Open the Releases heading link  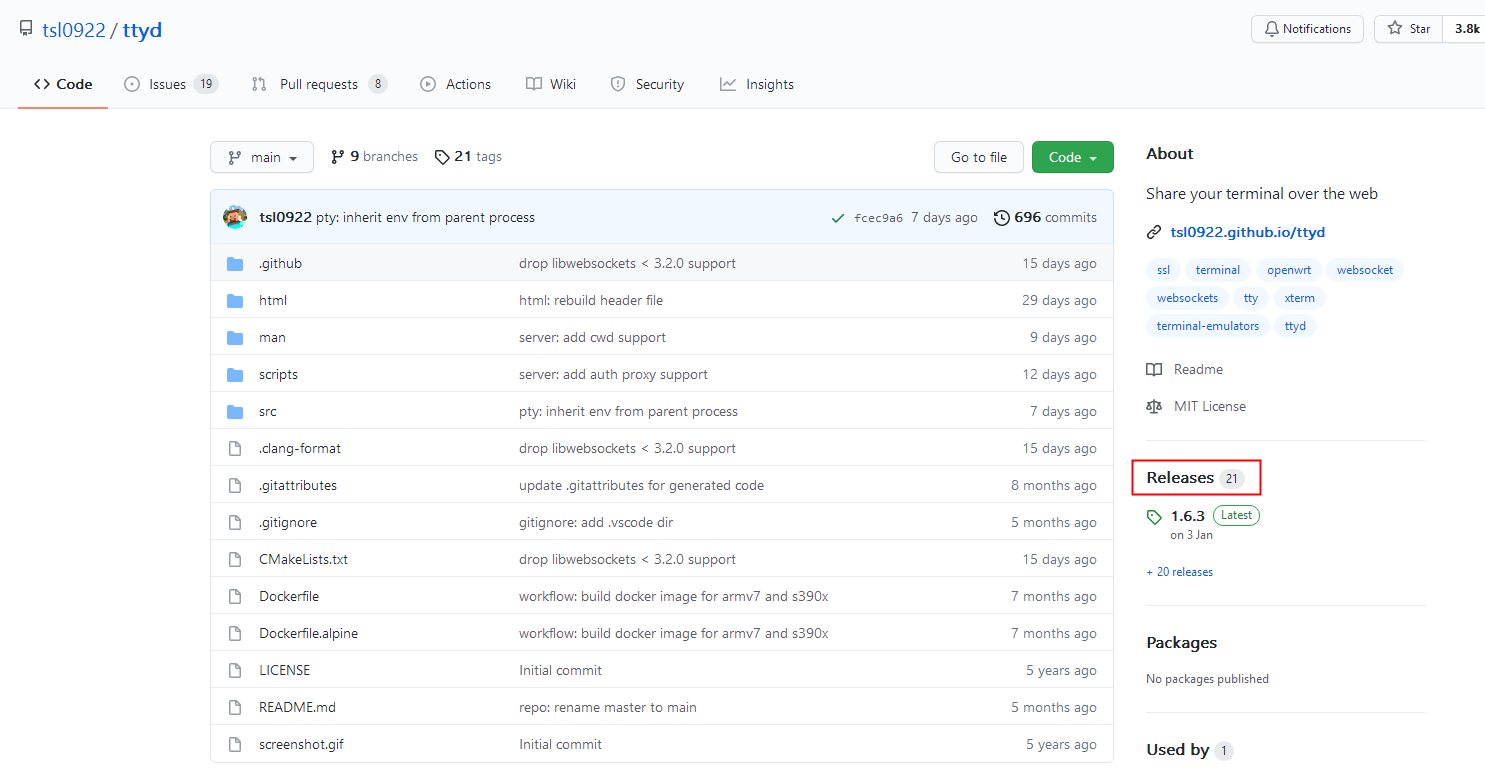pyautogui.click(x=1195, y=478)
